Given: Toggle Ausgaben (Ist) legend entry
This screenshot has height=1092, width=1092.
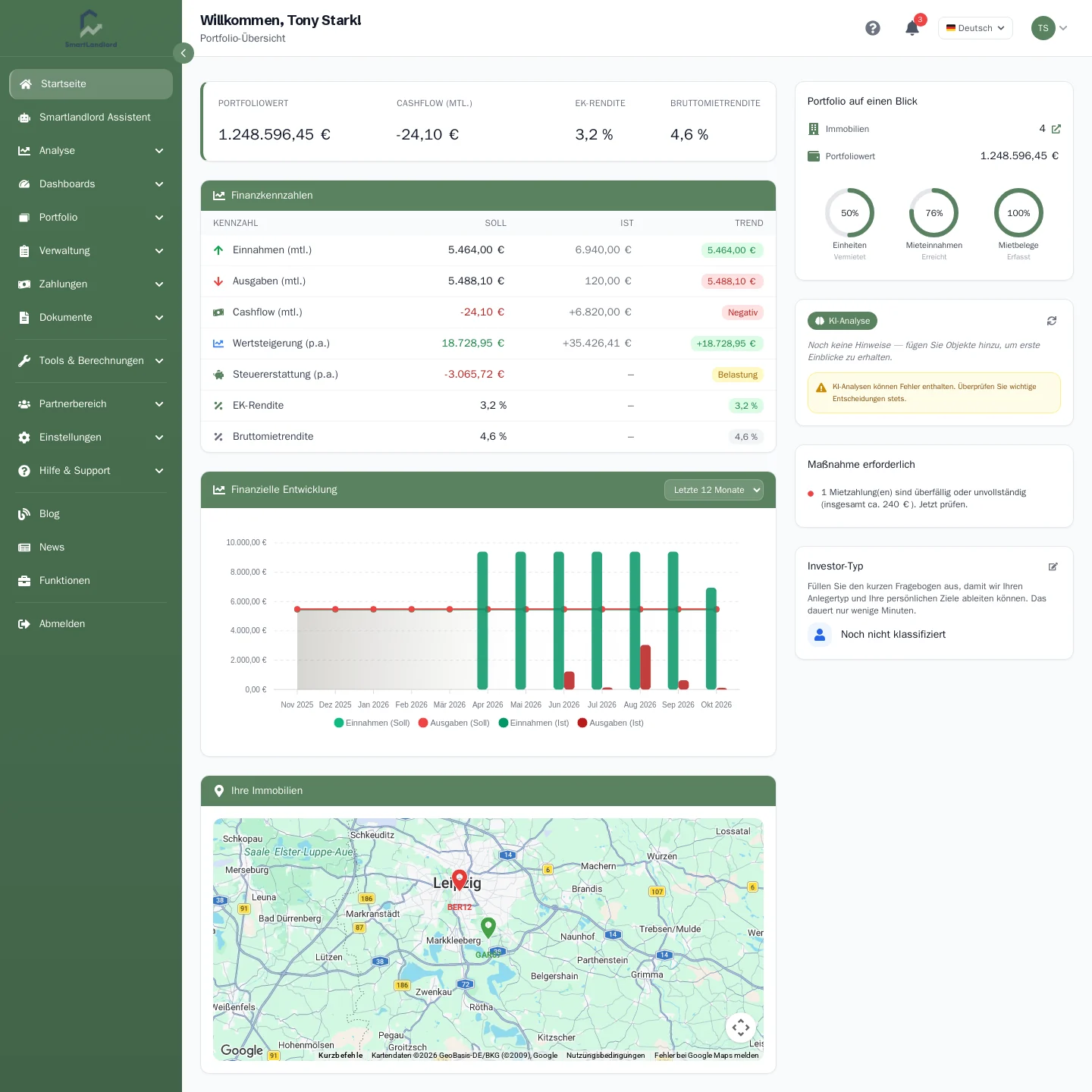Looking at the screenshot, I should point(610,723).
